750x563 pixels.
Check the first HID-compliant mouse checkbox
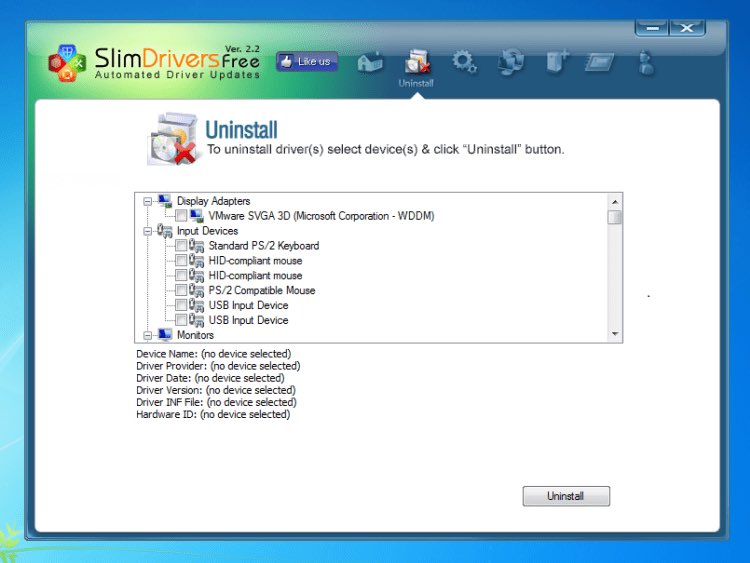point(181,260)
